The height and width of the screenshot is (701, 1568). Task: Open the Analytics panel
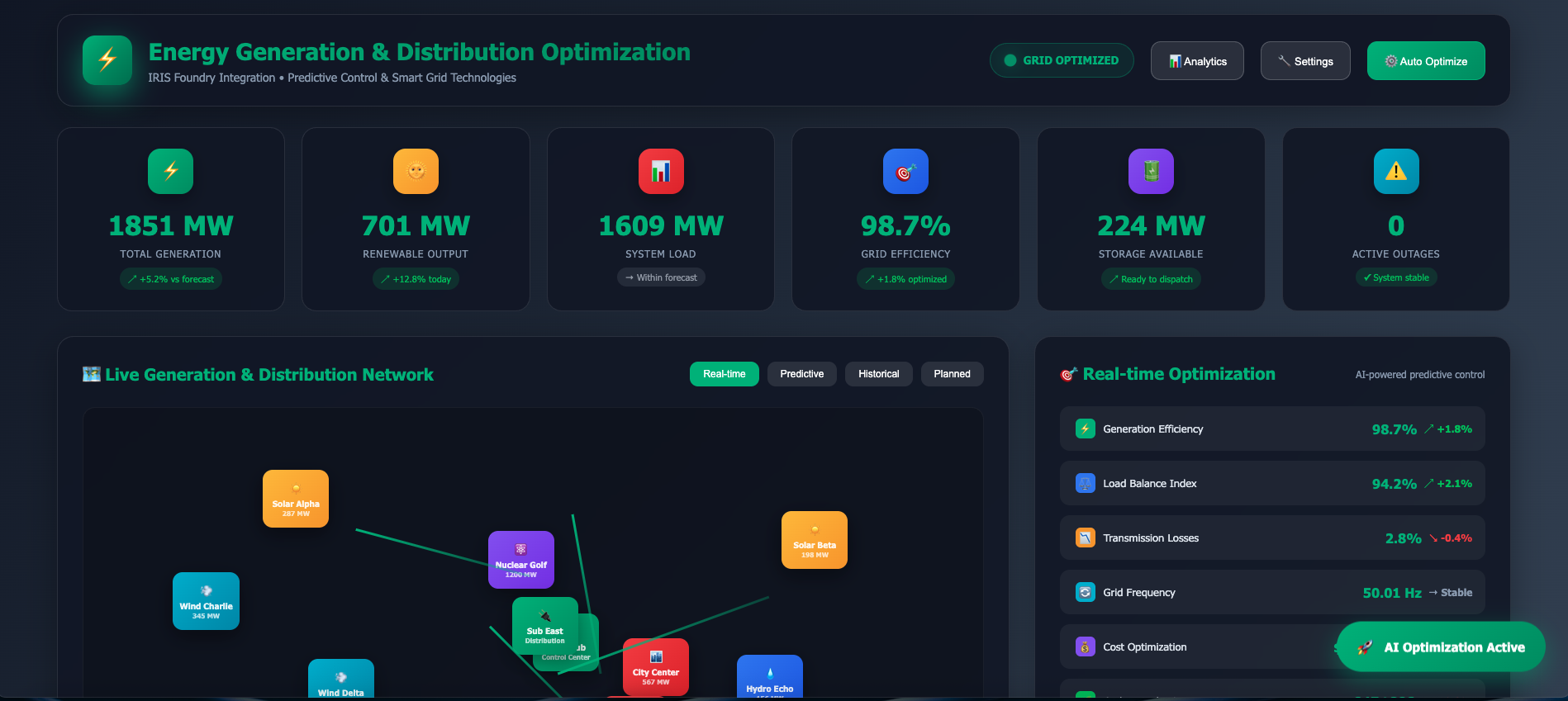(1197, 61)
